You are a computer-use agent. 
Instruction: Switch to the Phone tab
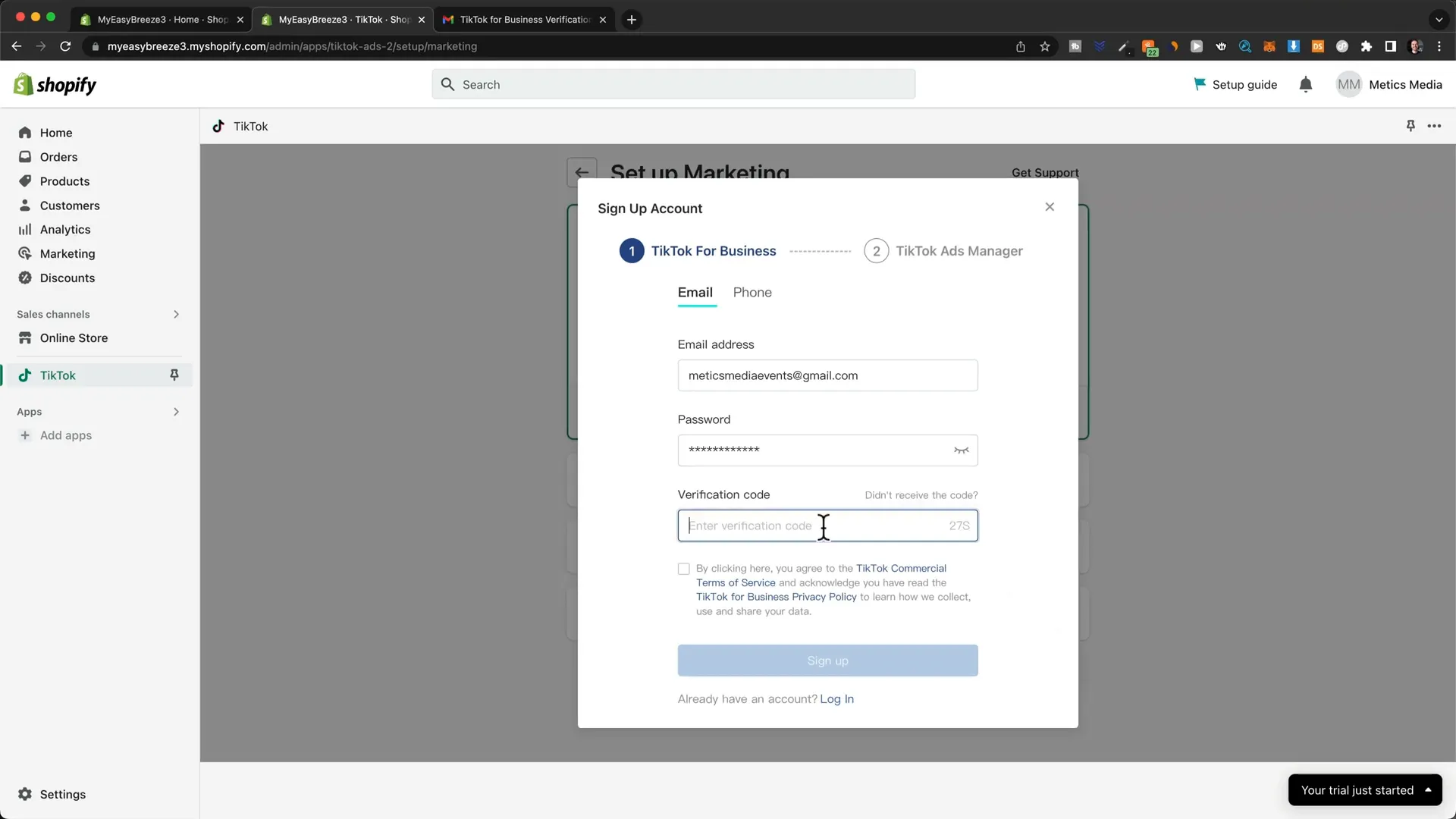point(752,293)
